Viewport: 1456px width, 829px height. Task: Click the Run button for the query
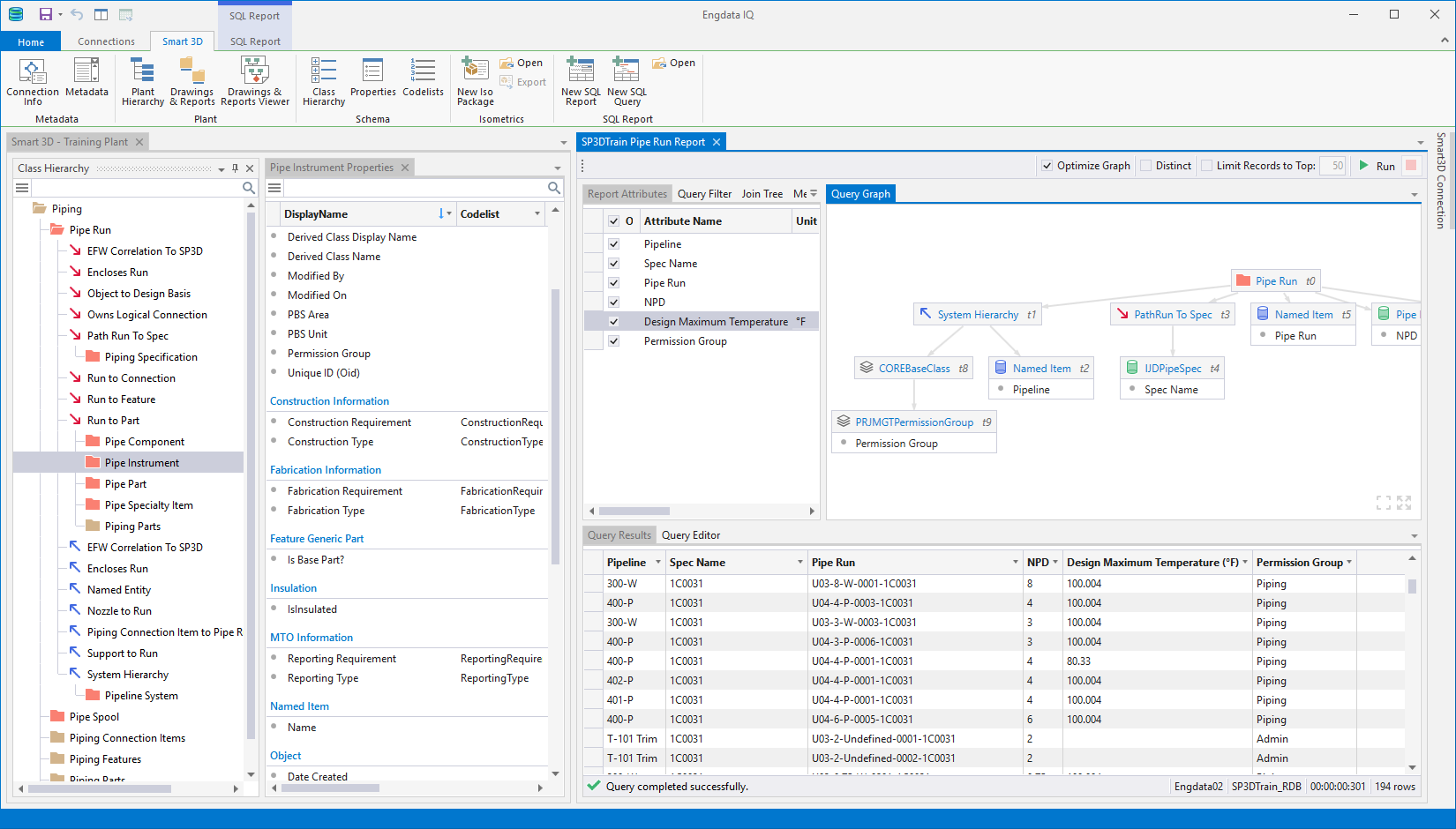coord(1377,166)
